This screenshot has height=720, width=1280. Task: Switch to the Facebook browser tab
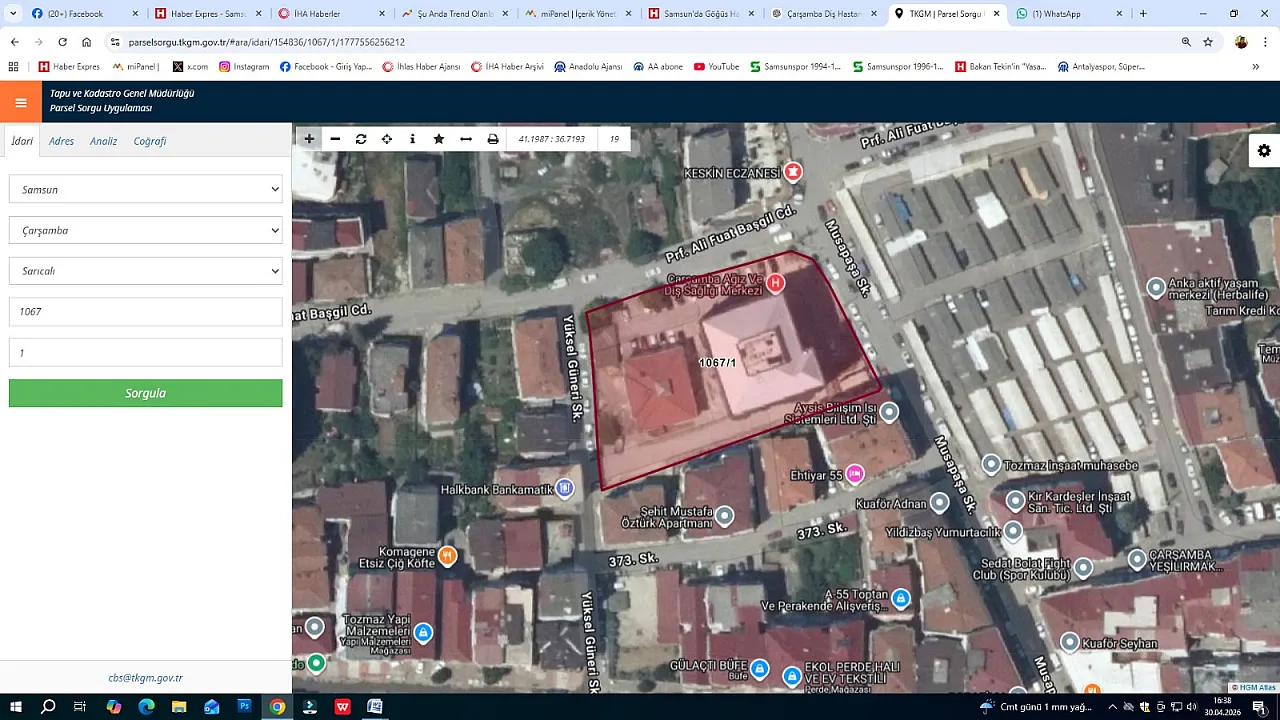click(83, 14)
